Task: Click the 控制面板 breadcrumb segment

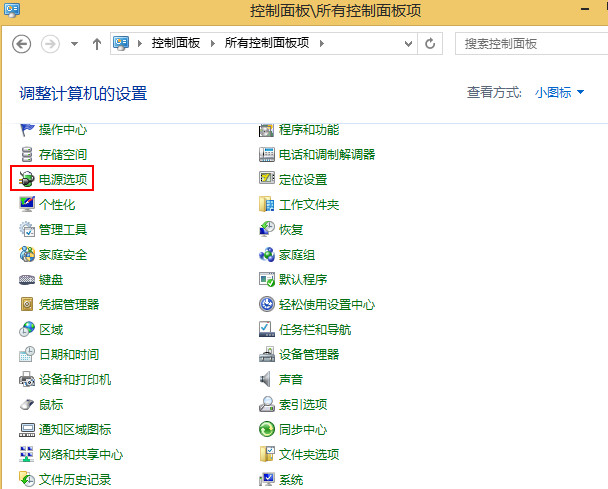Action: (x=176, y=44)
